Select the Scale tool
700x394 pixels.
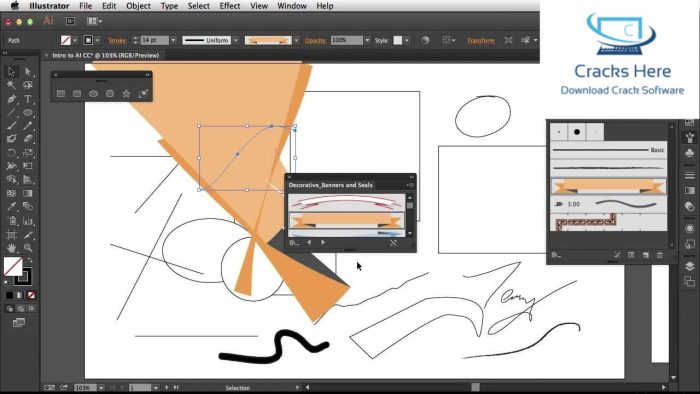(28, 153)
